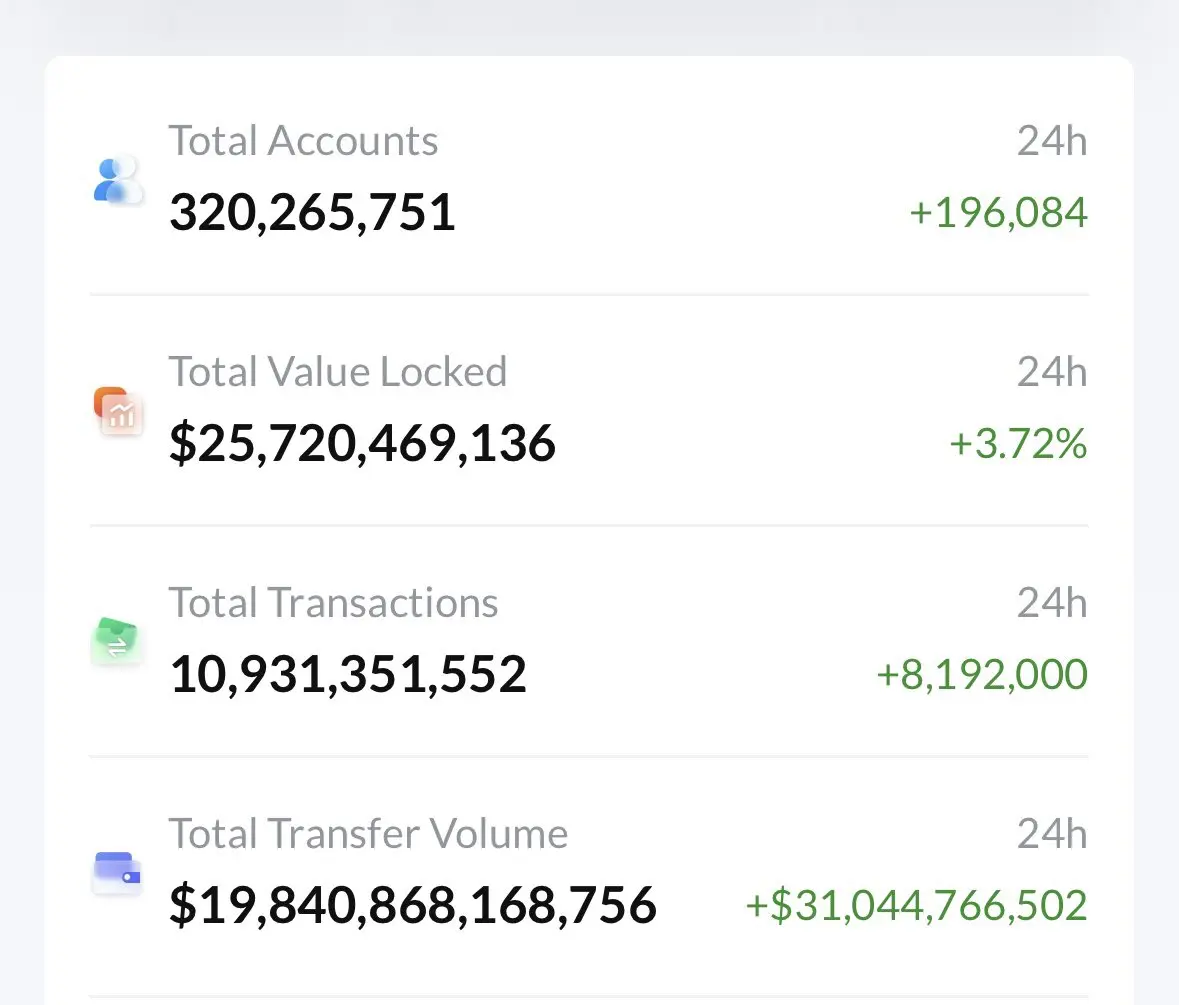Open the Total Transactions label
Image resolution: width=1179 pixels, height=1005 pixels.
tap(333, 602)
